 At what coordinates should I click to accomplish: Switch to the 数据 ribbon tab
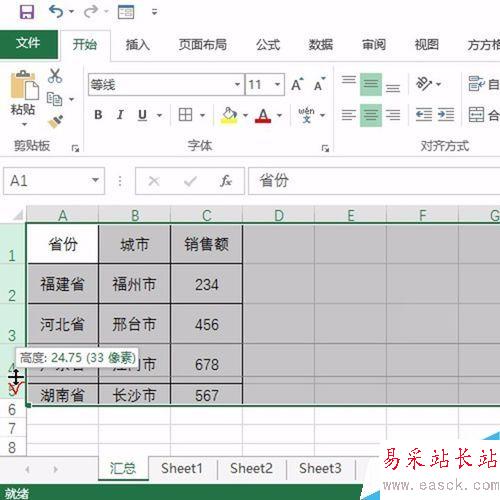coord(321,45)
